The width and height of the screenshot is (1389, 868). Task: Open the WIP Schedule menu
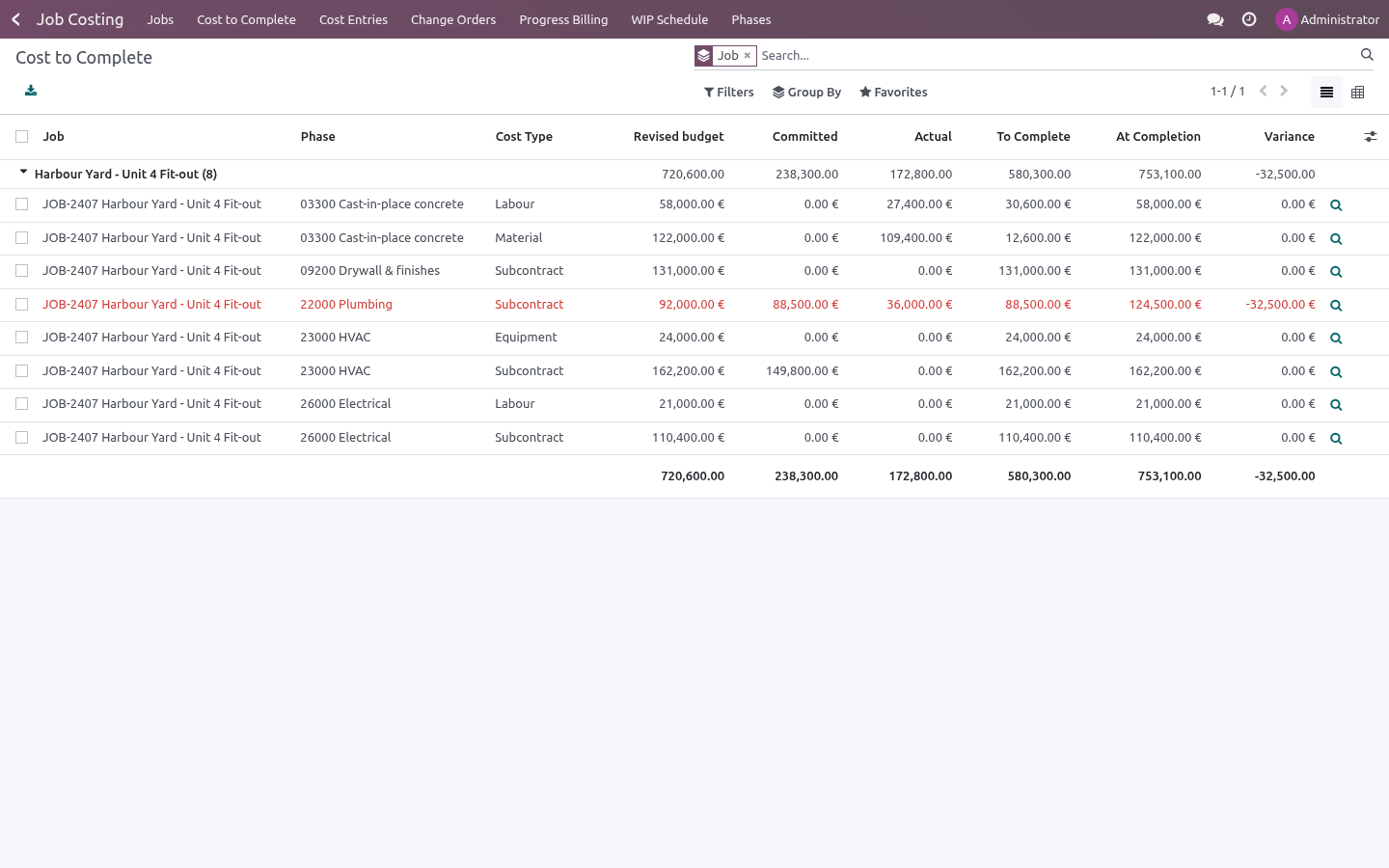click(x=669, y=19)
